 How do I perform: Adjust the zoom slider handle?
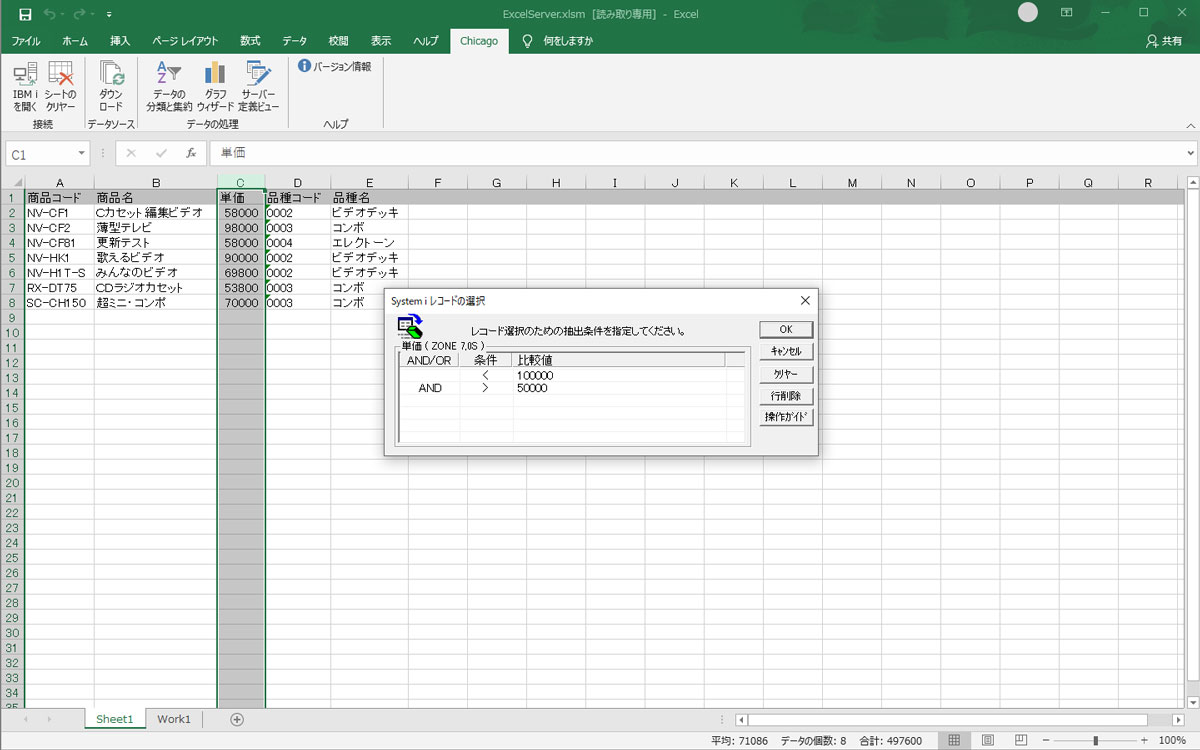pos(1096,740)
